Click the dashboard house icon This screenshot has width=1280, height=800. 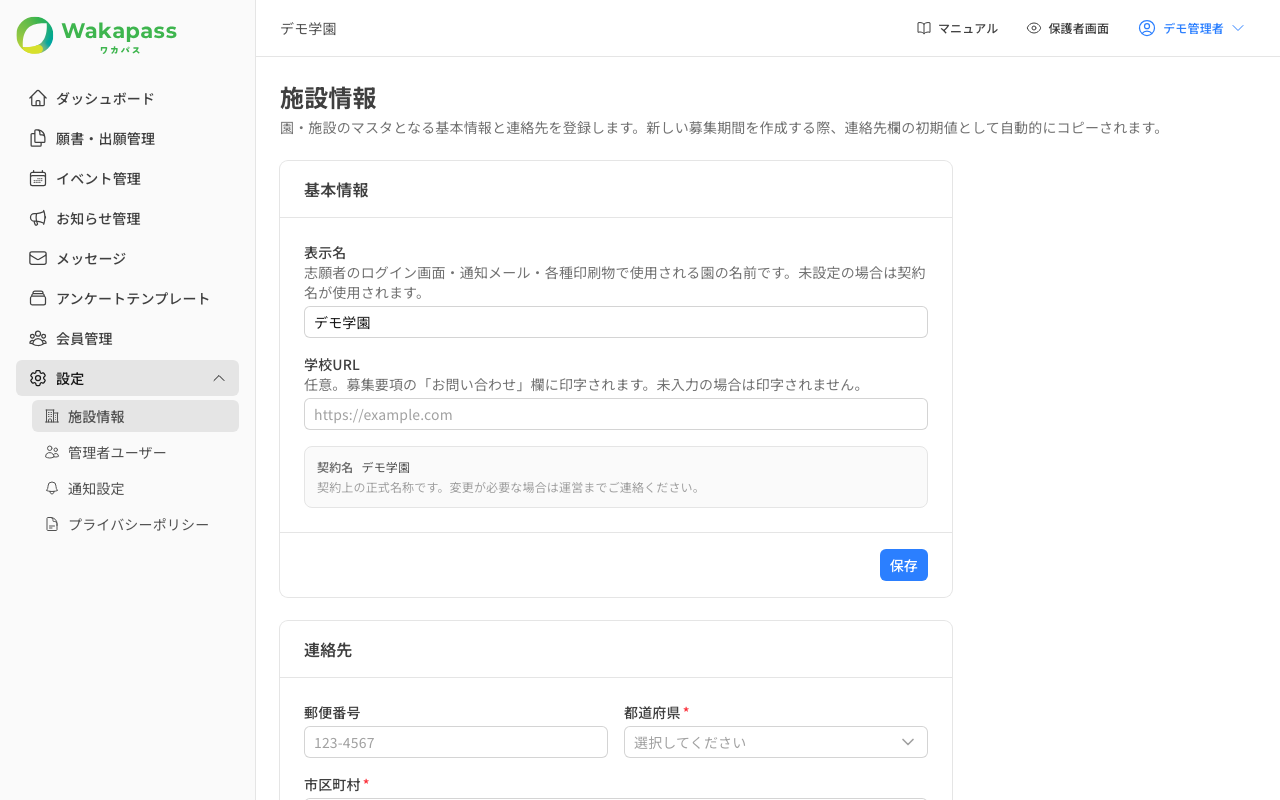38,98
